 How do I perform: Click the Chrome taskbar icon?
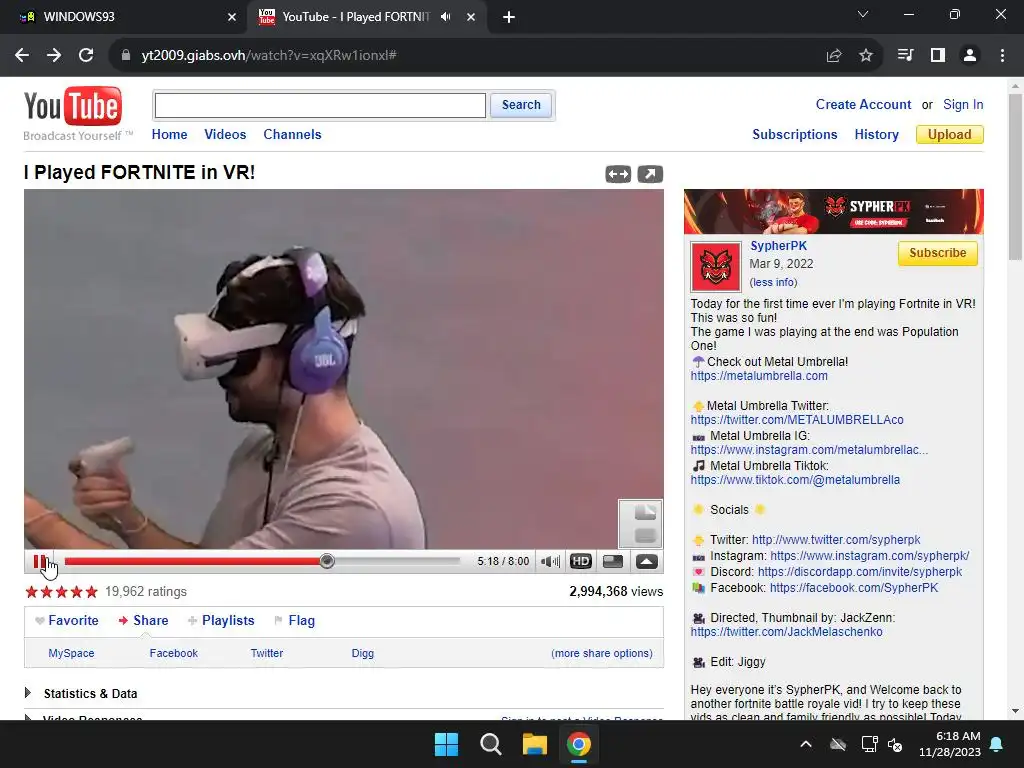point(579,744)
